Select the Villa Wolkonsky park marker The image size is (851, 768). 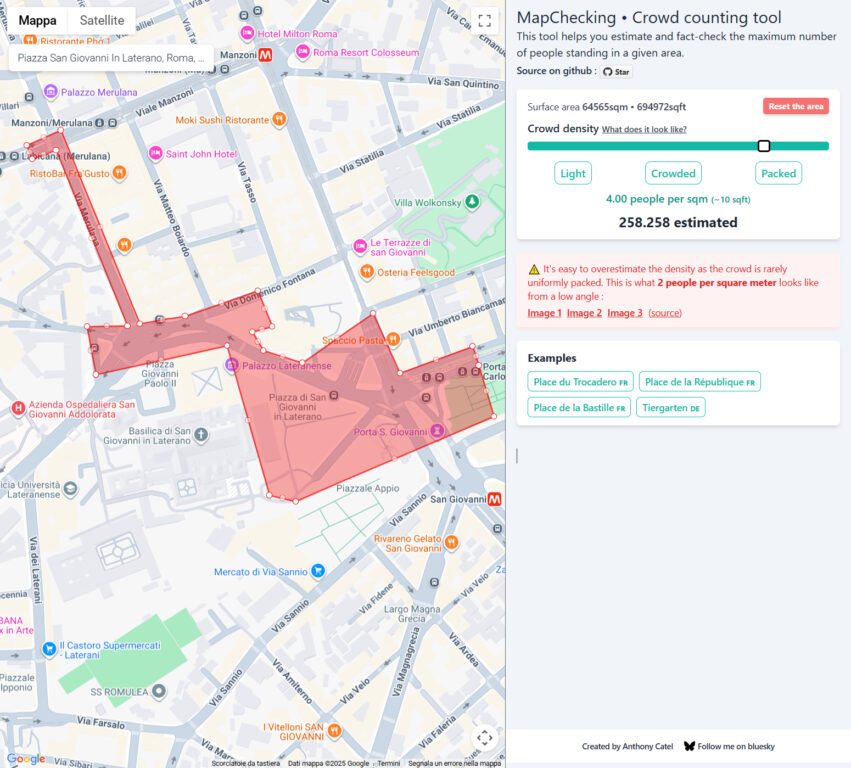point(473,203)
